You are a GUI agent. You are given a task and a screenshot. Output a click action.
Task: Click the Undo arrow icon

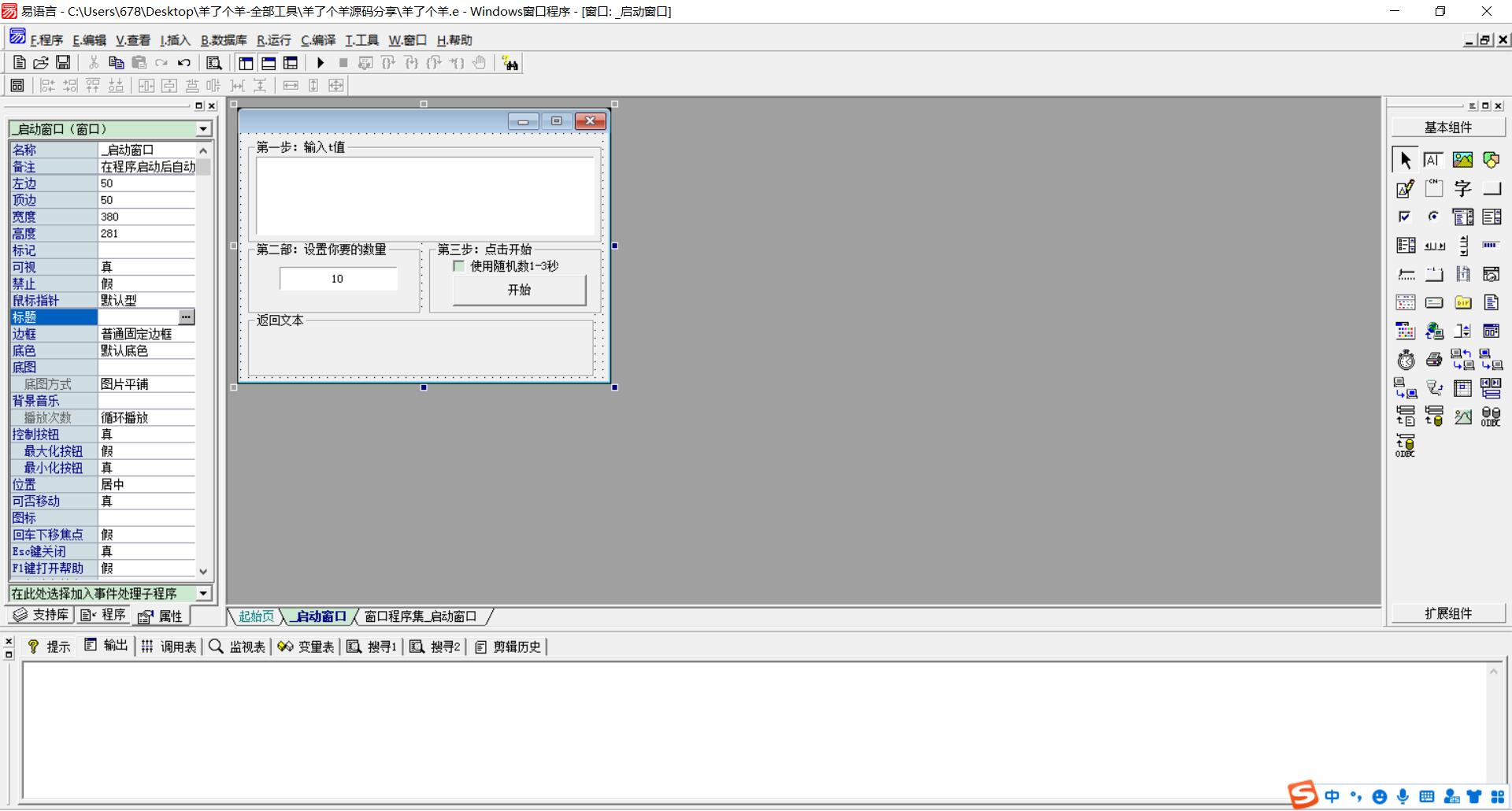[184, 63]
